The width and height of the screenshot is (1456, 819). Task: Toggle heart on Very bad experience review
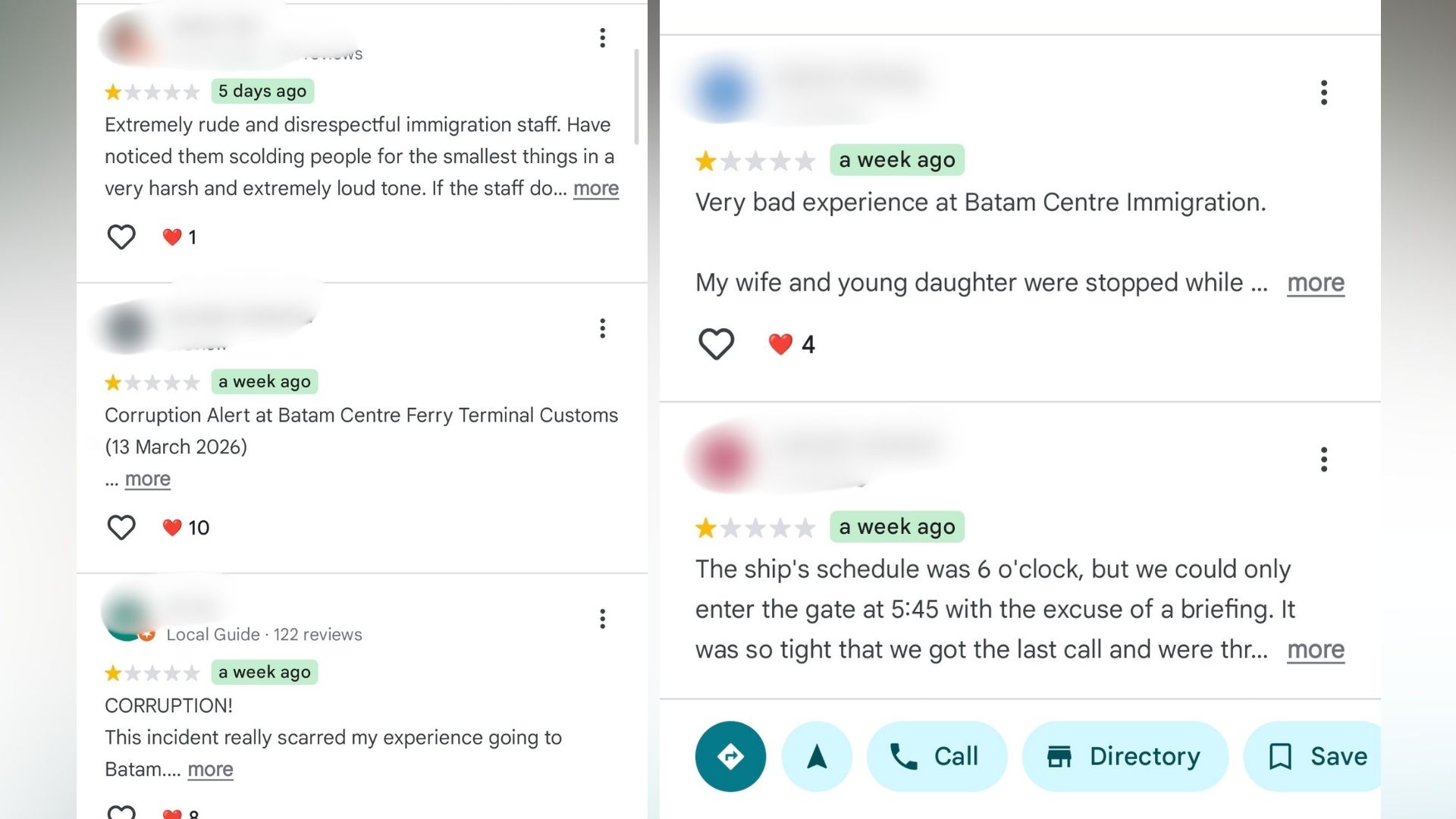(x=716, y=344)
